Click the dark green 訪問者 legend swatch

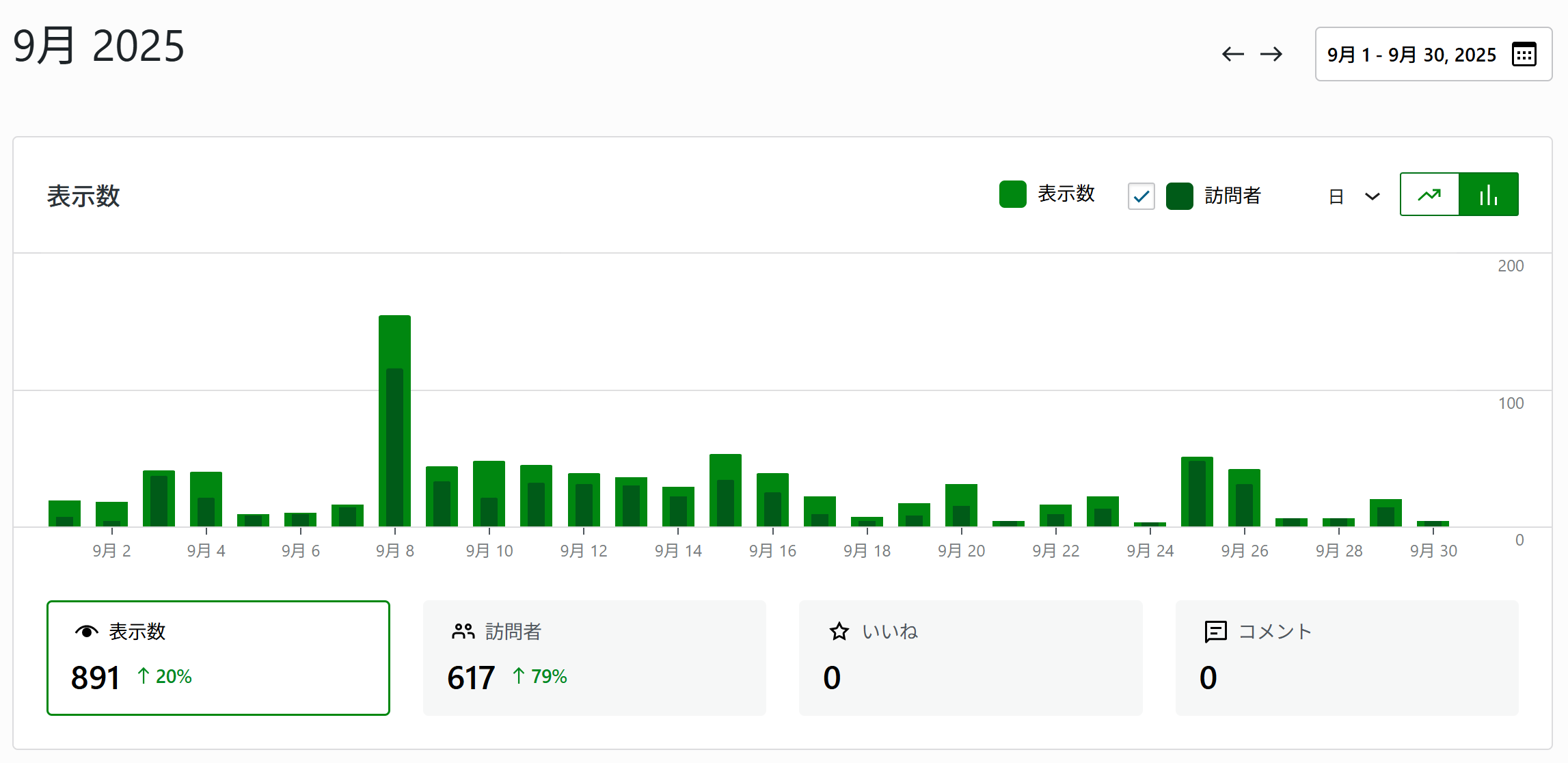1179,196
